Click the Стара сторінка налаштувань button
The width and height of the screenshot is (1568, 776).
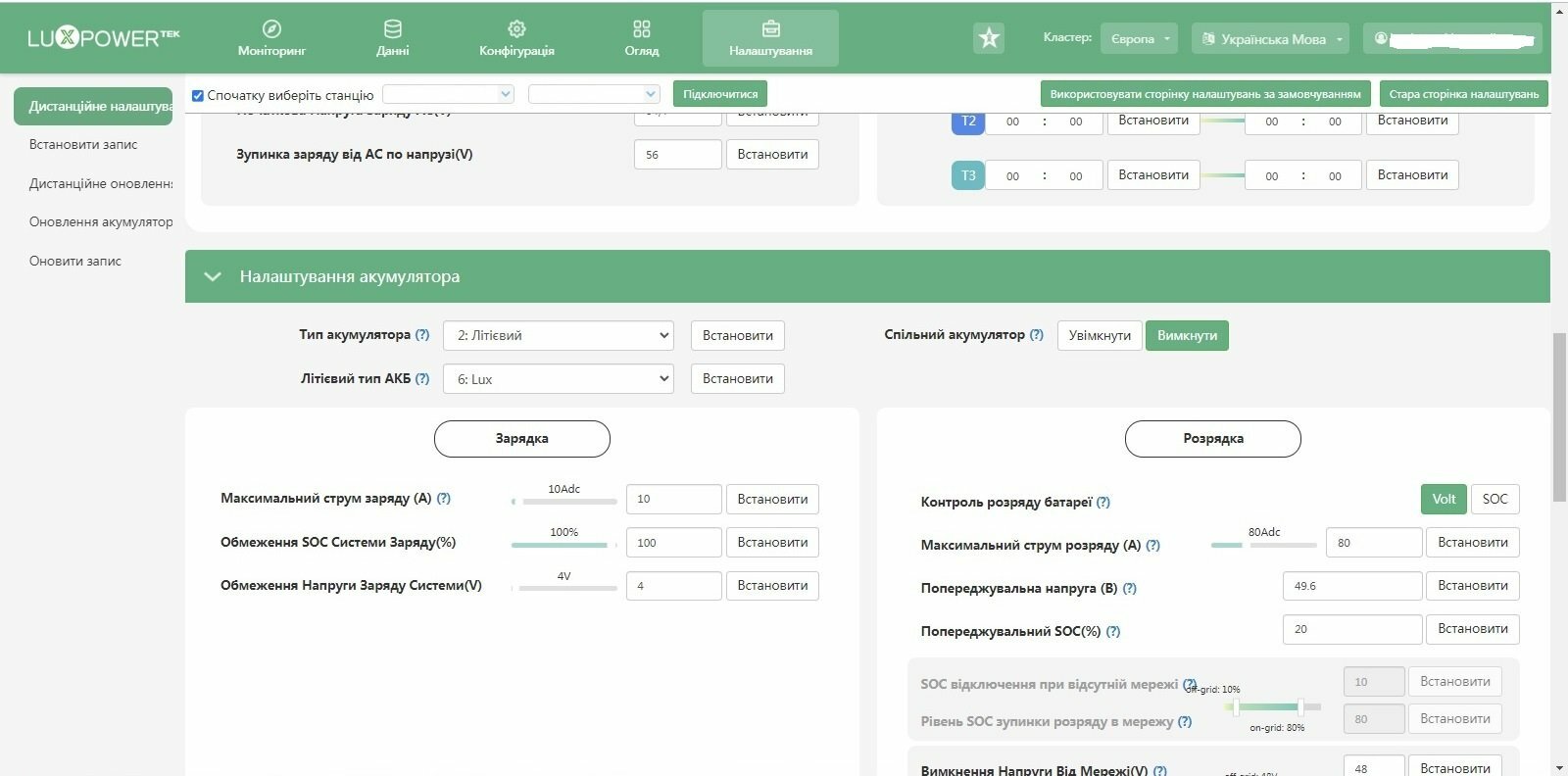point(1464,94)
